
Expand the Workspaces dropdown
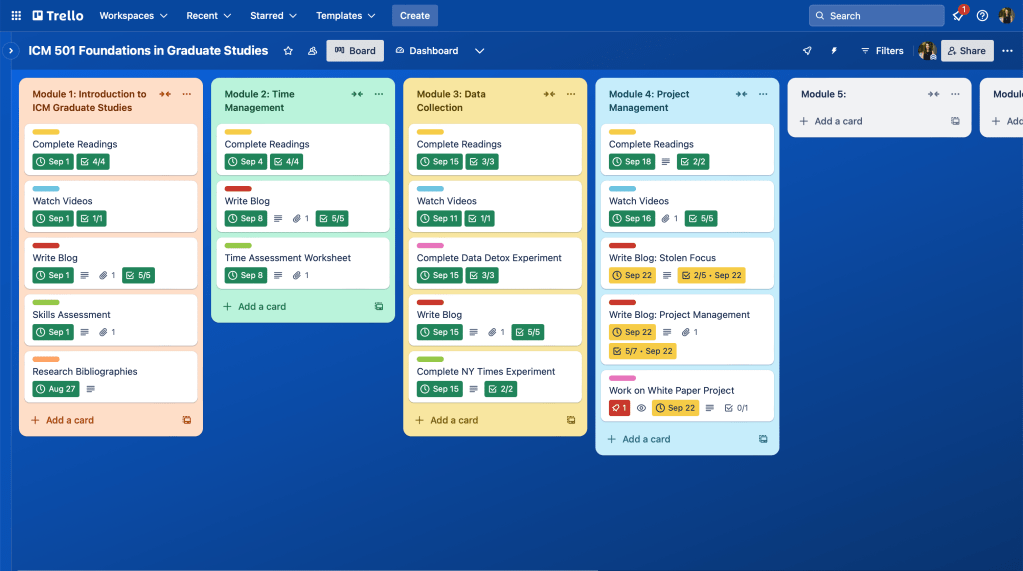pyautogui.click(x=133, y=16)
